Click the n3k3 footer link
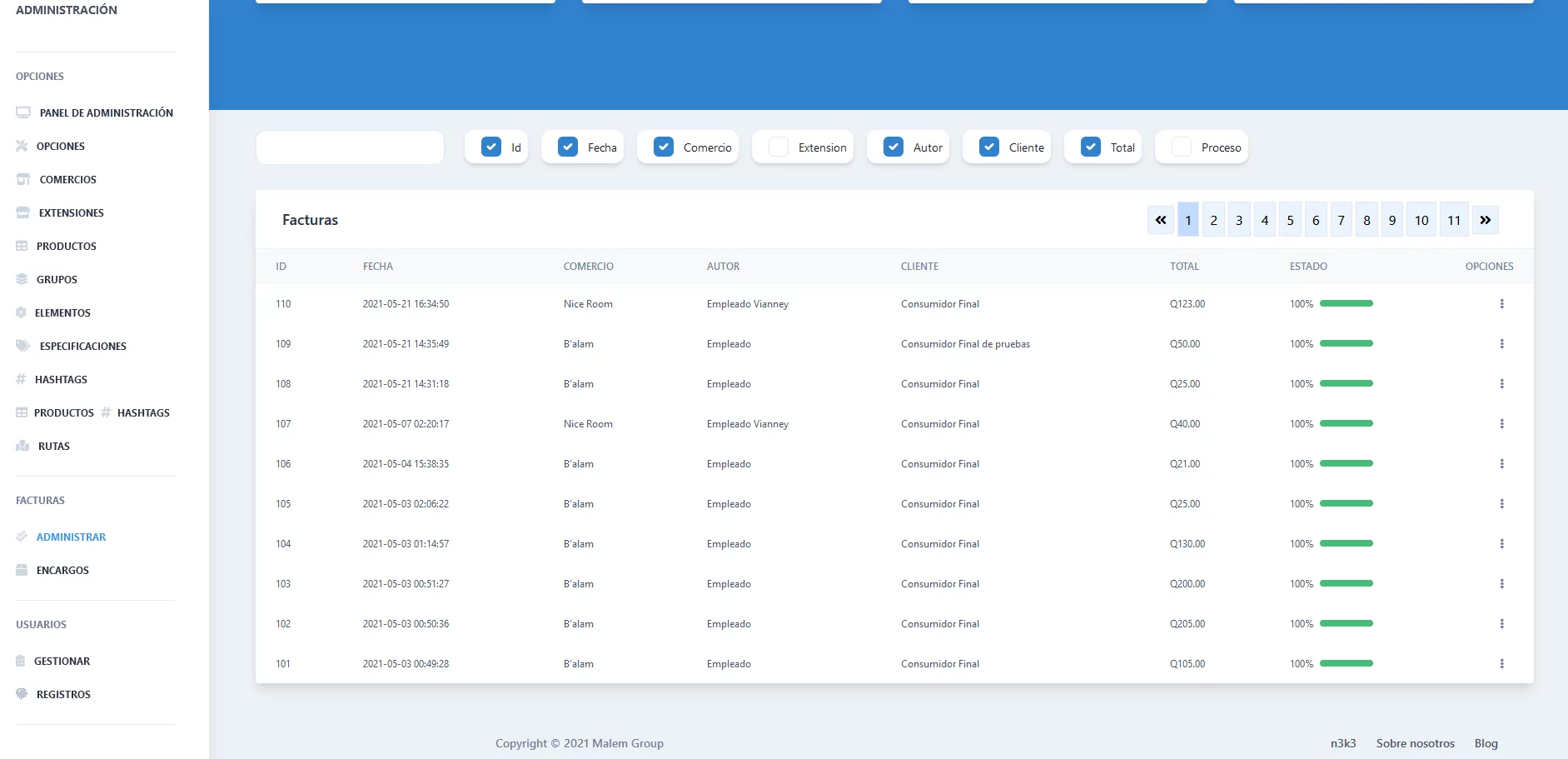Image resolution: width=1568 pixels, height=759 pixels. click(1343, 743)
